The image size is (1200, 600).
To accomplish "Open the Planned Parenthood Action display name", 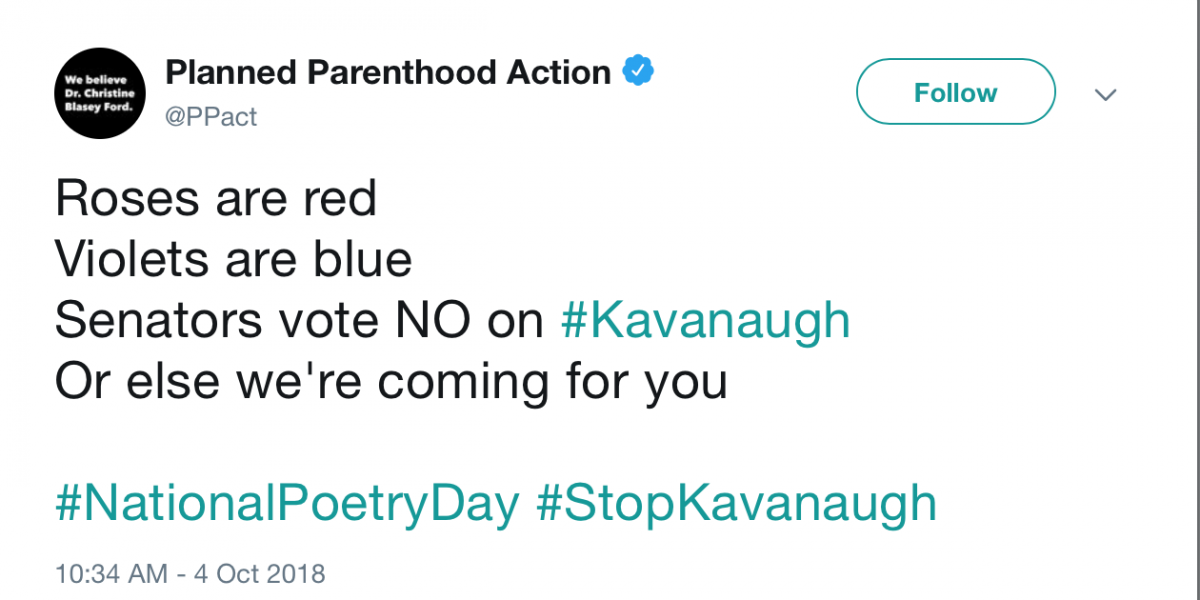I will coord(388,72).
